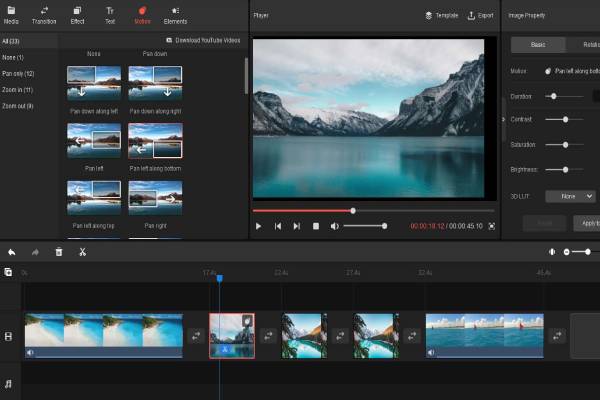This screenshot has width=600, height=400.
Task: Click the transition swap icon after first clip
Action: tap(196, 336)
